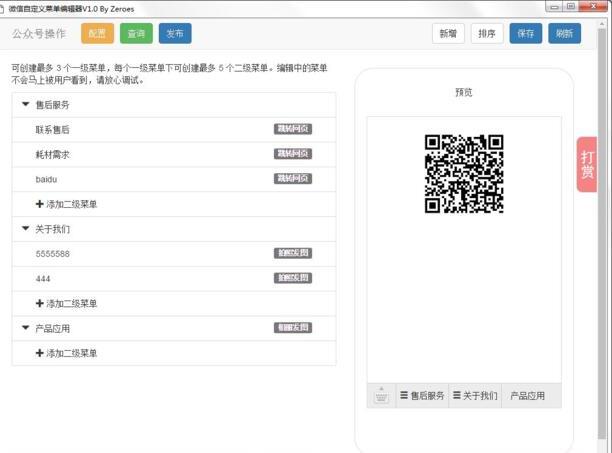Image resolution: width=612 pixels, height=453 pixels.
Task: Collapse the 关于我们 menu arrow
Action: [x=26, y=228]
